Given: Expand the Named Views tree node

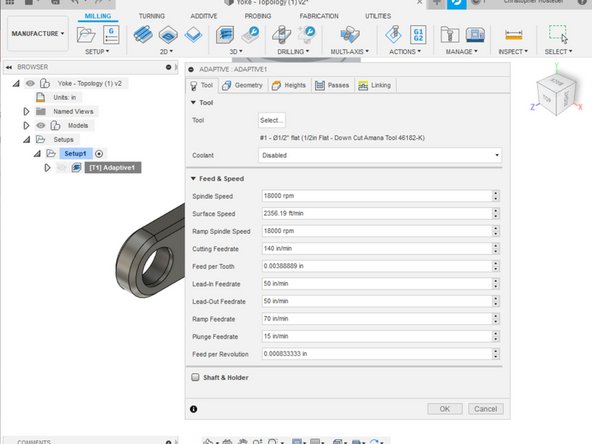Looking at the screenshot, I should pyautogui.click(x=26, y=111).
